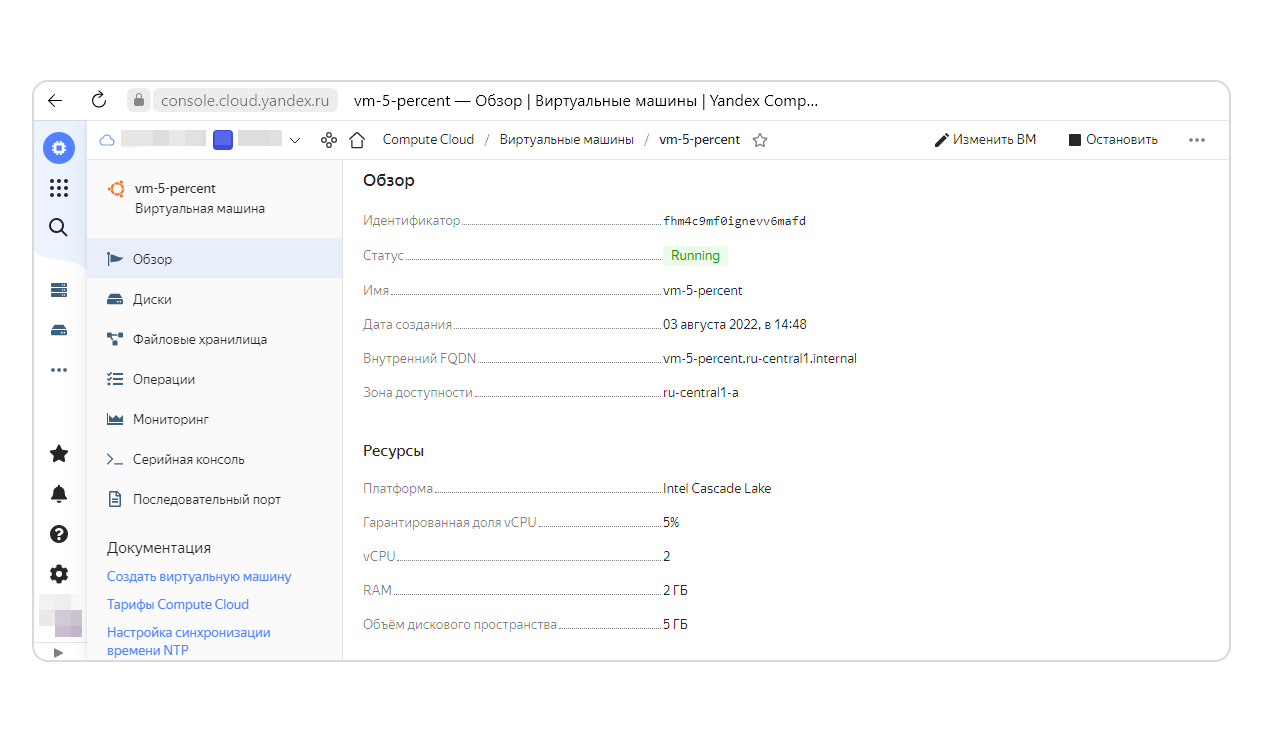Viewport: 1263px width, 742px height.
Task: Click the address bar lock icon
Action: click(x=140, y=100)
